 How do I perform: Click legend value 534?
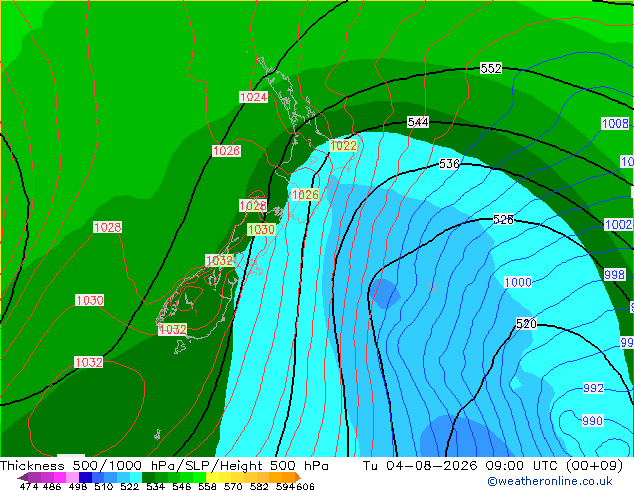156,486
